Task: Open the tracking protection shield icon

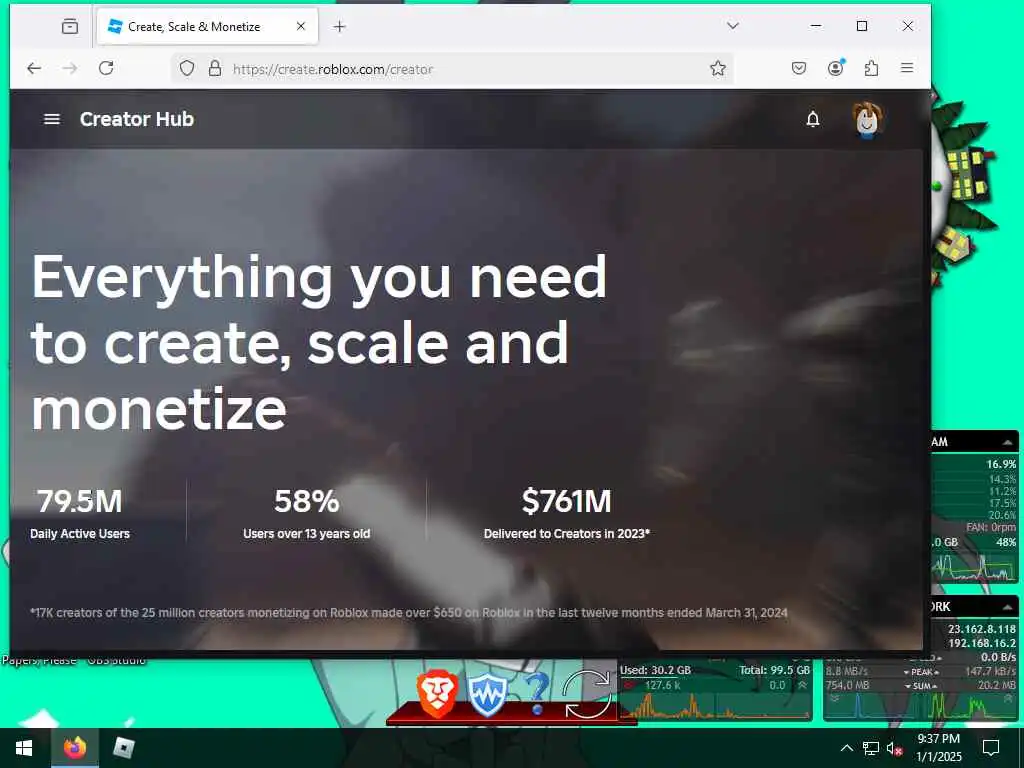Action: point(187,69)
